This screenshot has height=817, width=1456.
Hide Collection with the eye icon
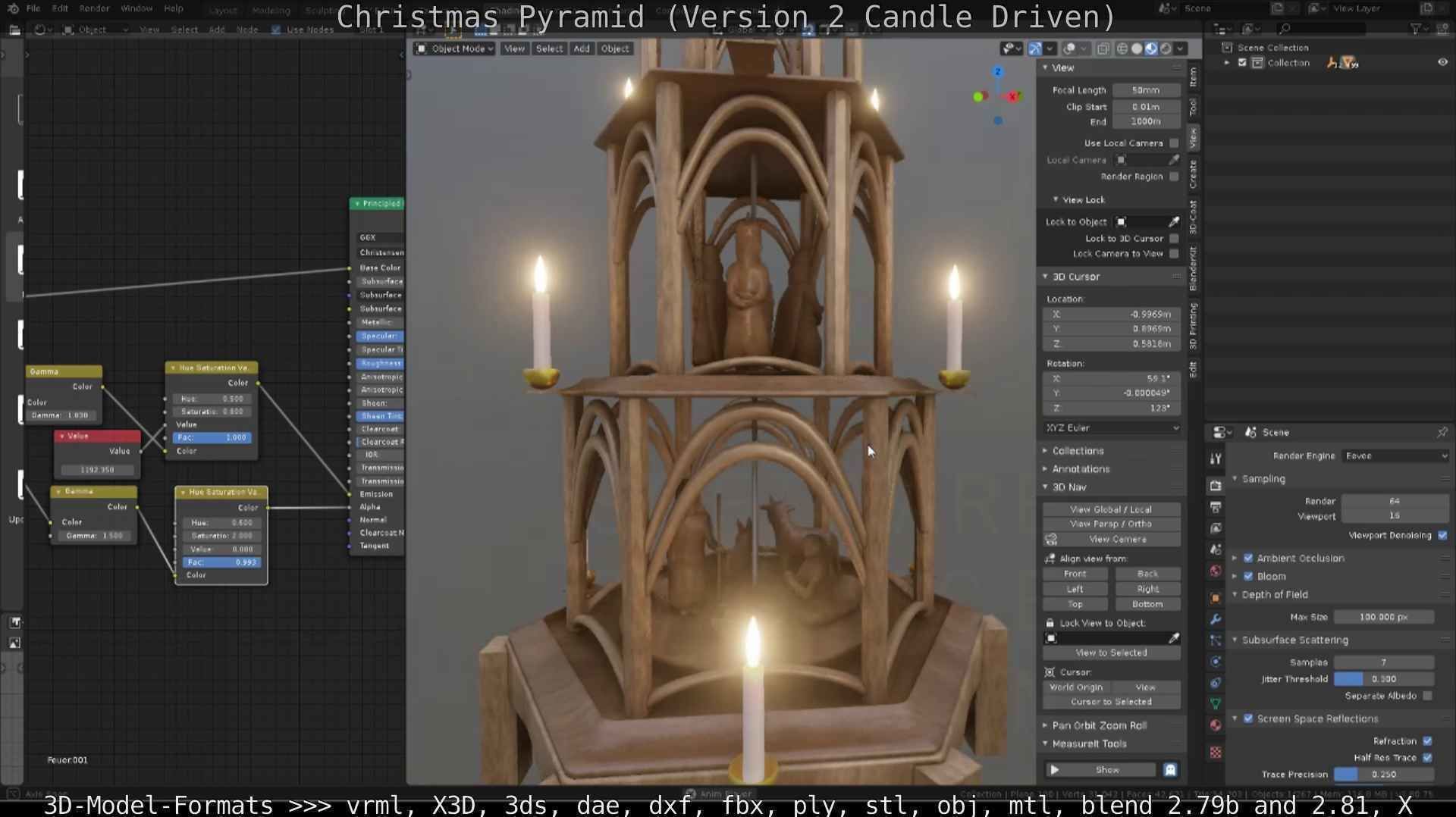pyautogui.click(x=1442, y=63)
